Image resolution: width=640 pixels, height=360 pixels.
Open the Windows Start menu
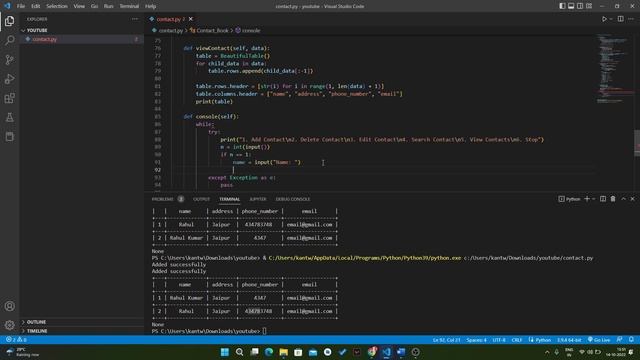click(224, 352)
